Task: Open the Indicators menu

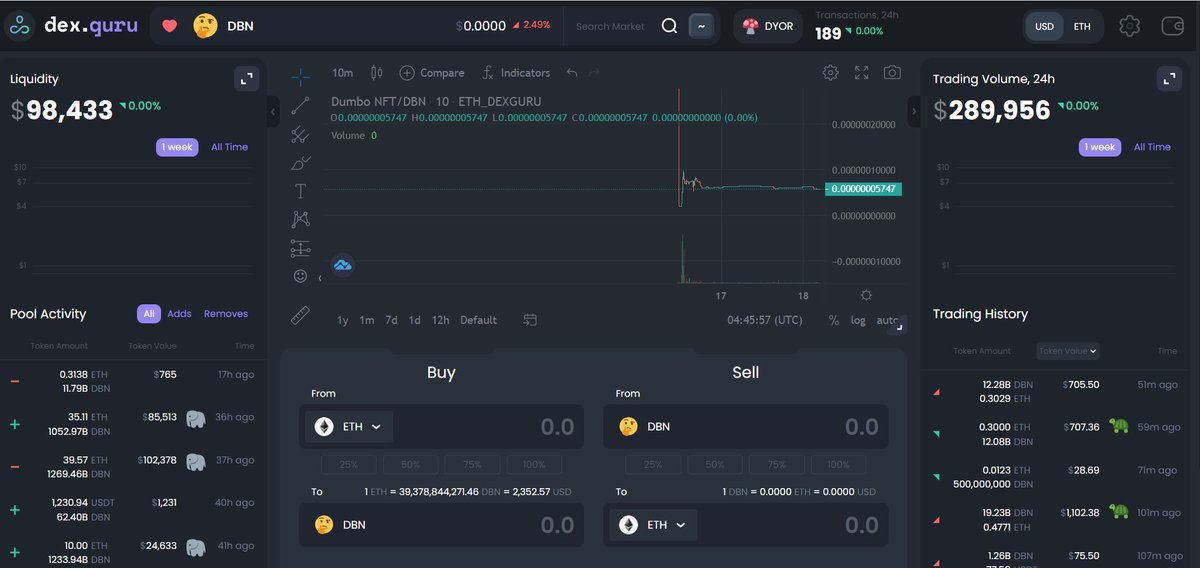Action: point(515,73)
